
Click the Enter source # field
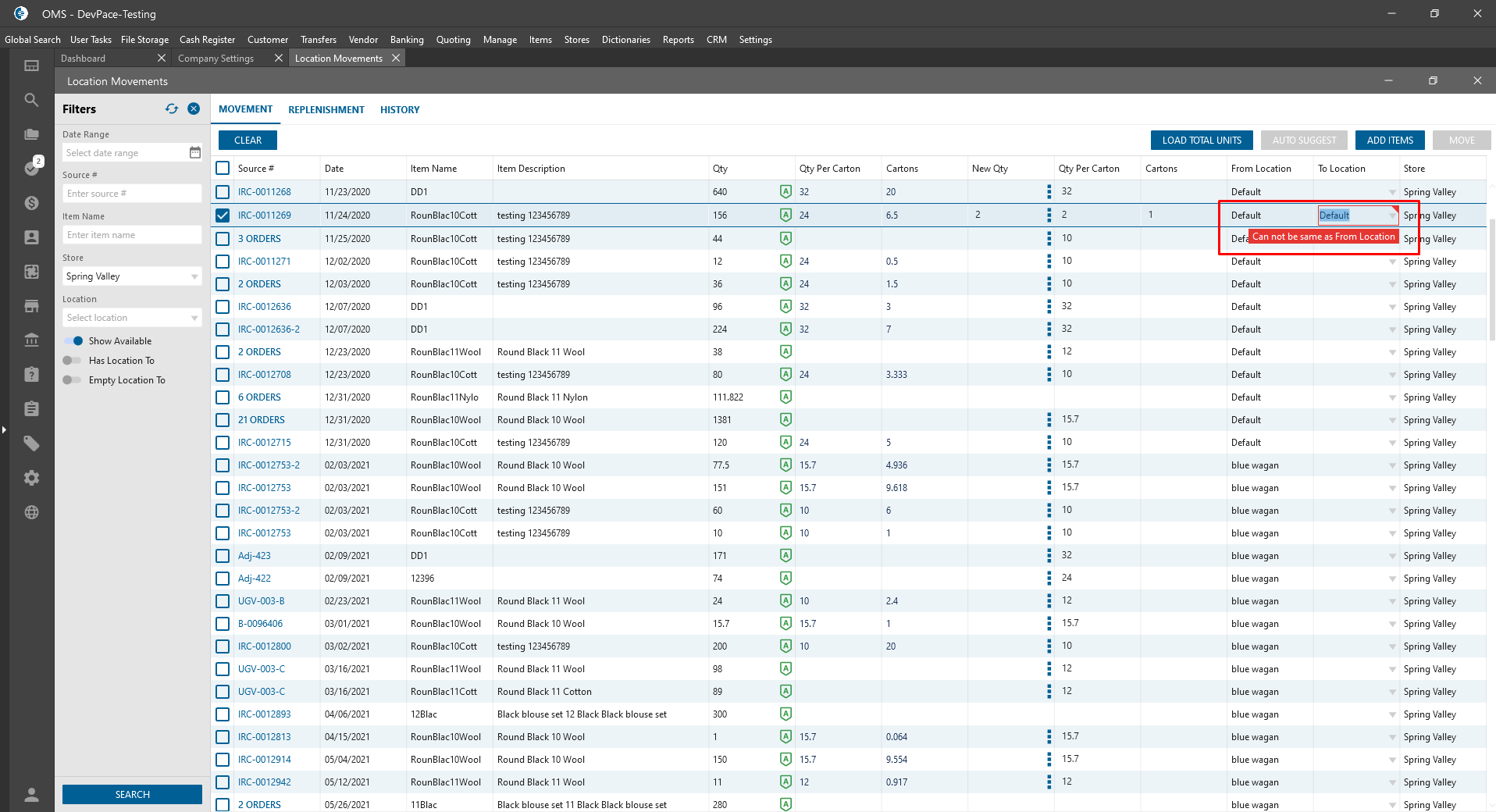click(x=131, y=194)
